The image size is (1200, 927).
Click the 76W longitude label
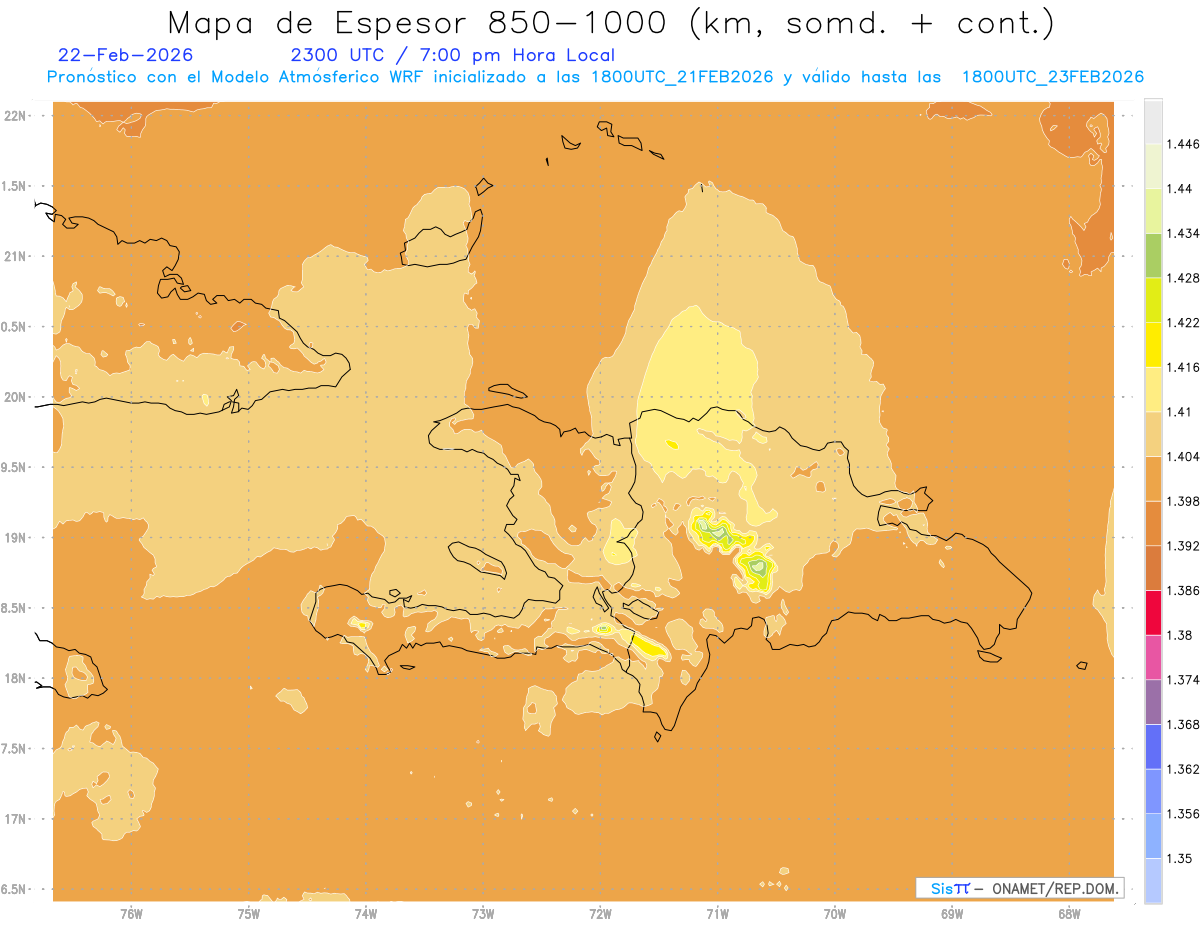click(131, 913)
